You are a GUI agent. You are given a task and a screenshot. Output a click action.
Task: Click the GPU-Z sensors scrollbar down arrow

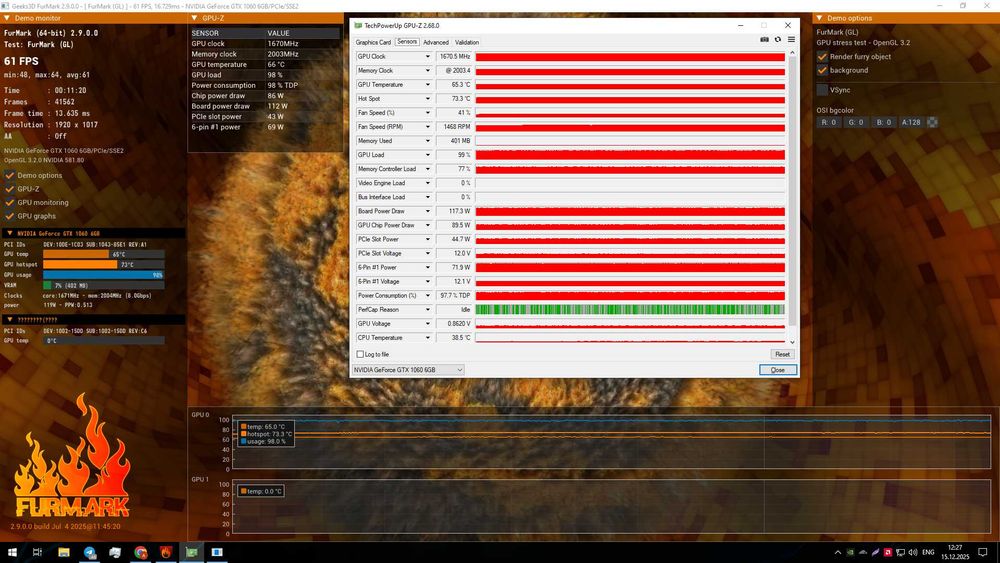tap(792, 342)
